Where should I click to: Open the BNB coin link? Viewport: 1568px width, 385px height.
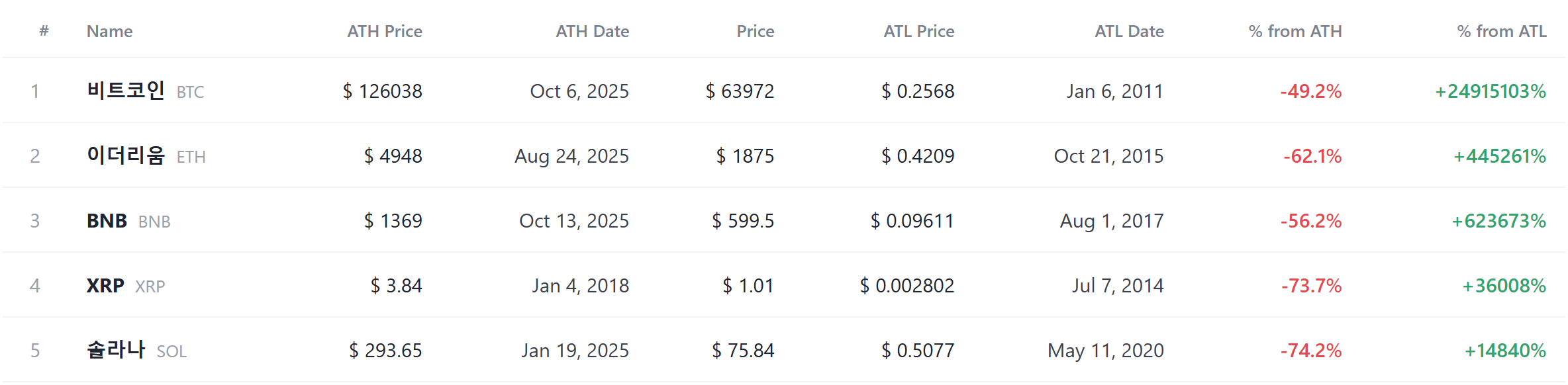click(128, 220)
